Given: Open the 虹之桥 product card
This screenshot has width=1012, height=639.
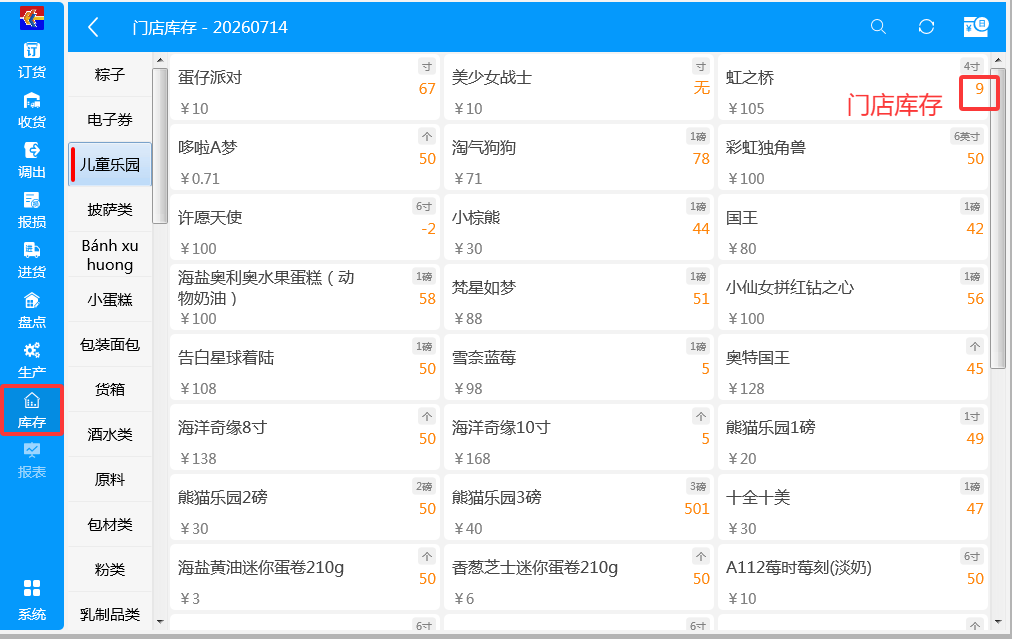Looking at the screenshot, I should pyautogui.click(x=853, y=88).
